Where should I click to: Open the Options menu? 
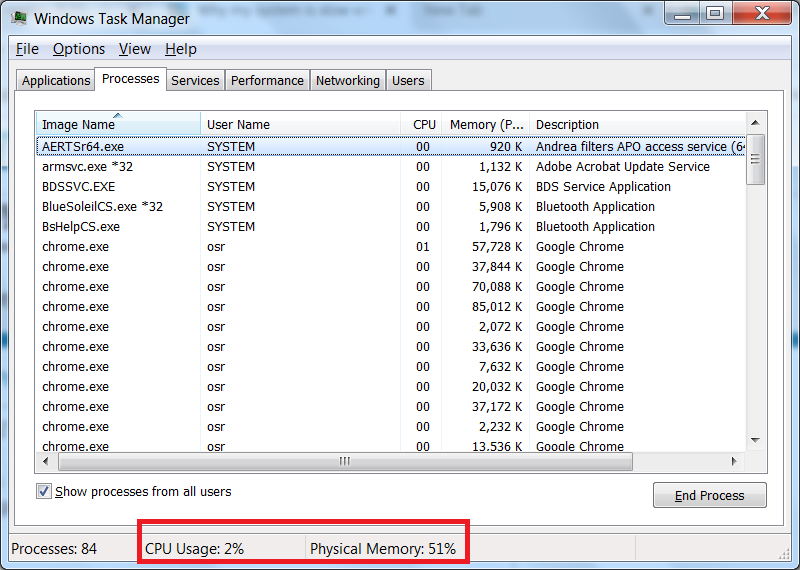click(79, 49)
